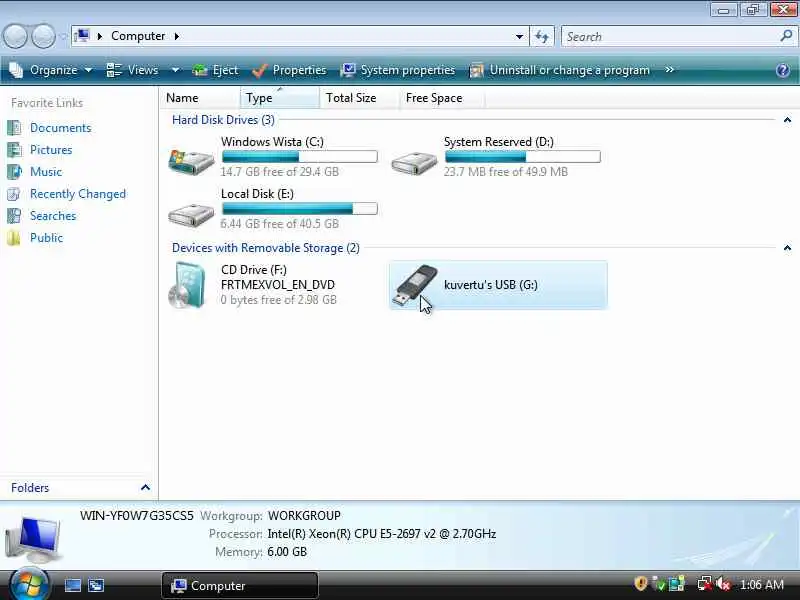Click the Eject toolbar button
Screen dimensions: 800x600
(x=215, y=70)
